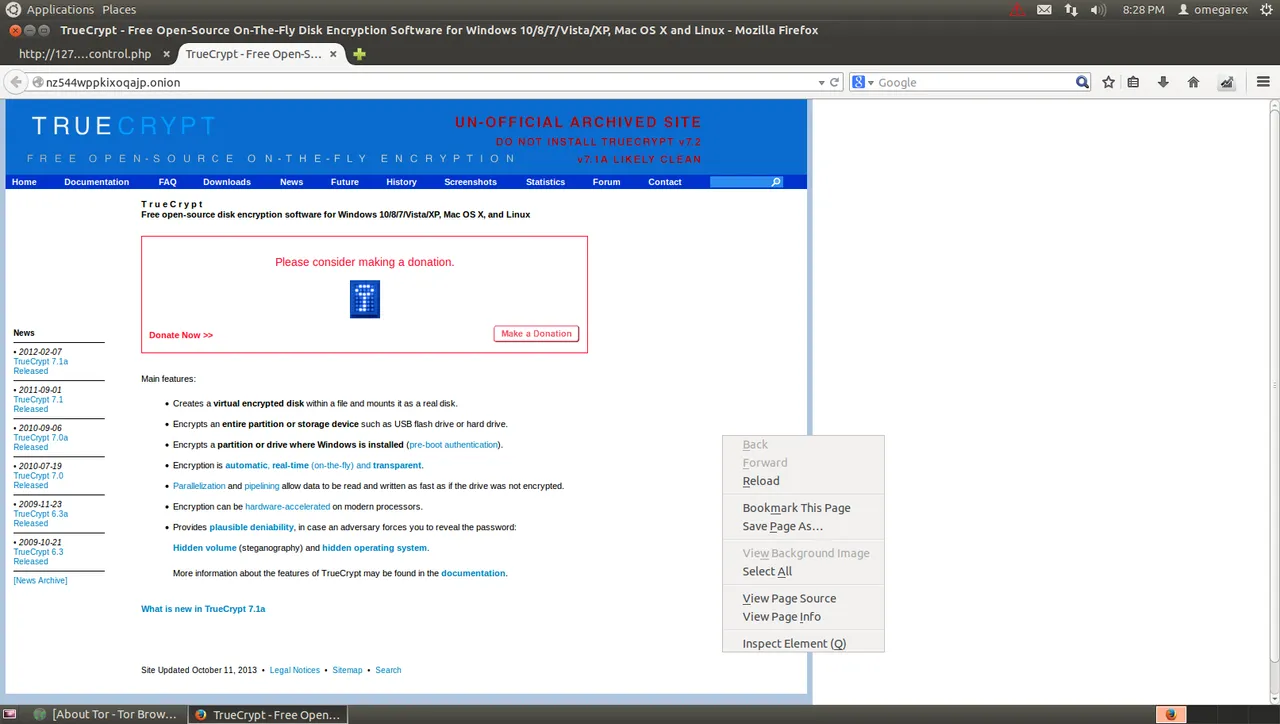Focus the address bar showing nz544wppkixoqajp.onion
This screenshot has width=1280, height=724.
tap(430, 83)
